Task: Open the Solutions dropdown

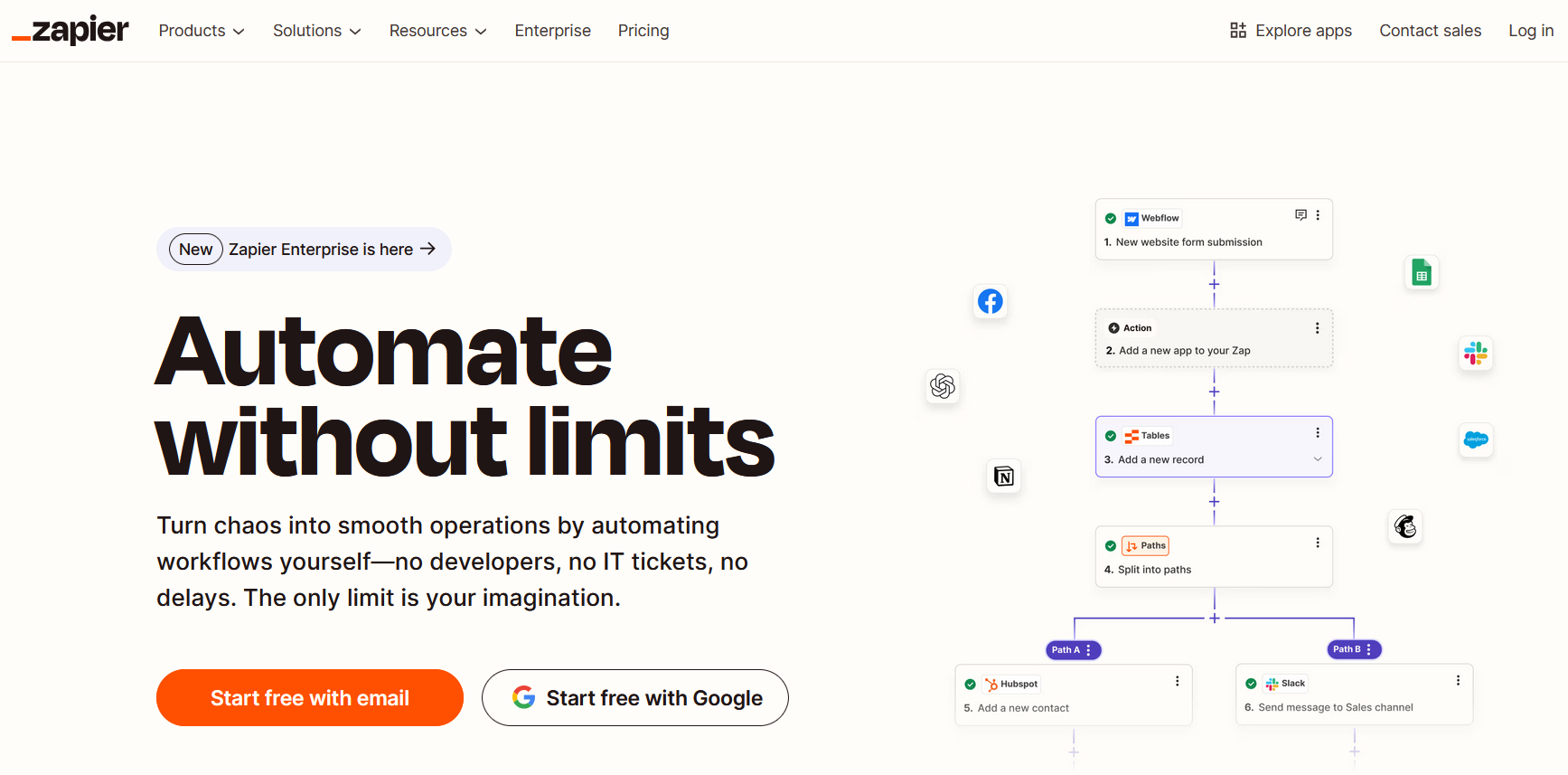Action: tap(315, 30)
